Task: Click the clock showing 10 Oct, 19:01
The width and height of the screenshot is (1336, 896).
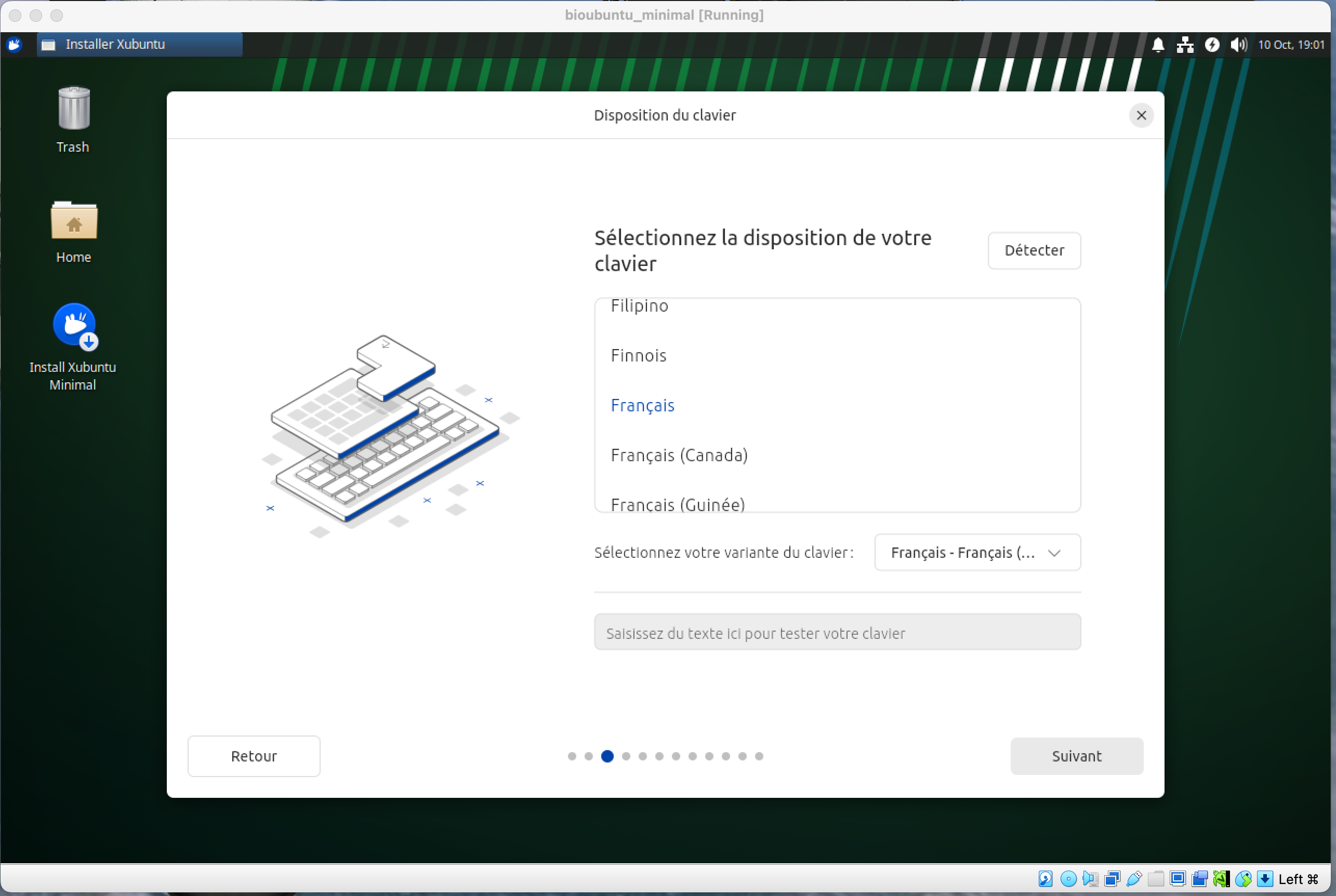Action: tap(1290, 45)
